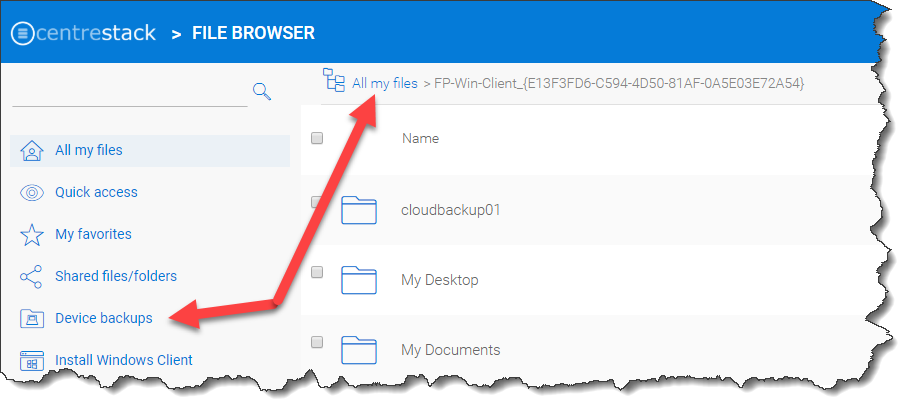Click the All my files breadcrumb link
The image size is (913, 415).
385,83
